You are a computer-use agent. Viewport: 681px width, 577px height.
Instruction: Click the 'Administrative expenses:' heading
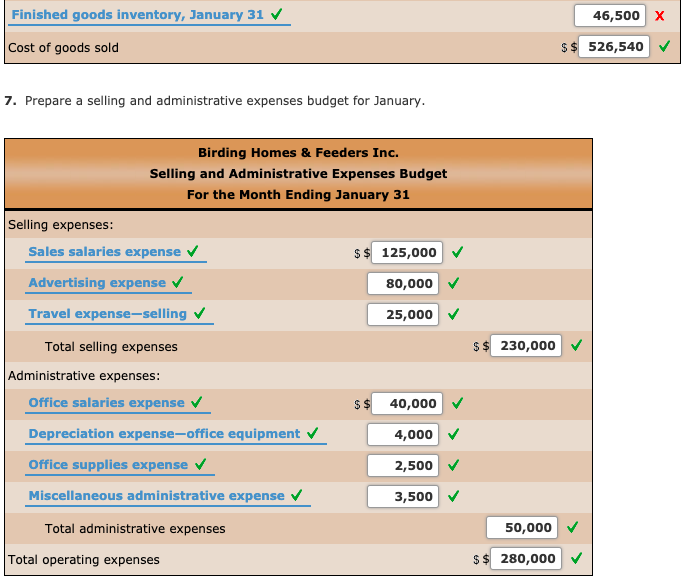point(84,376)
